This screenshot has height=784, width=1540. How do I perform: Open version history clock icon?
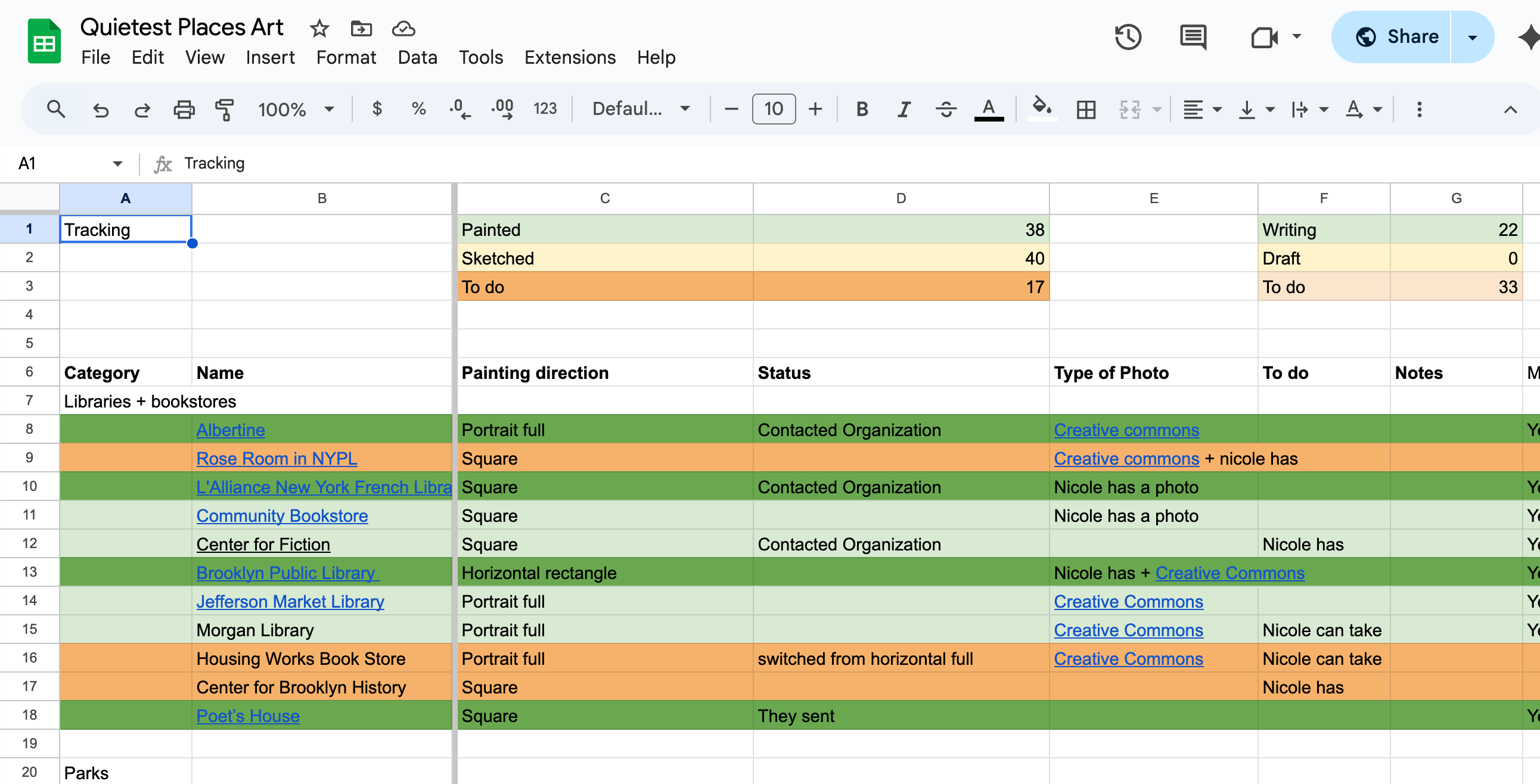(x=1128, y=37)
